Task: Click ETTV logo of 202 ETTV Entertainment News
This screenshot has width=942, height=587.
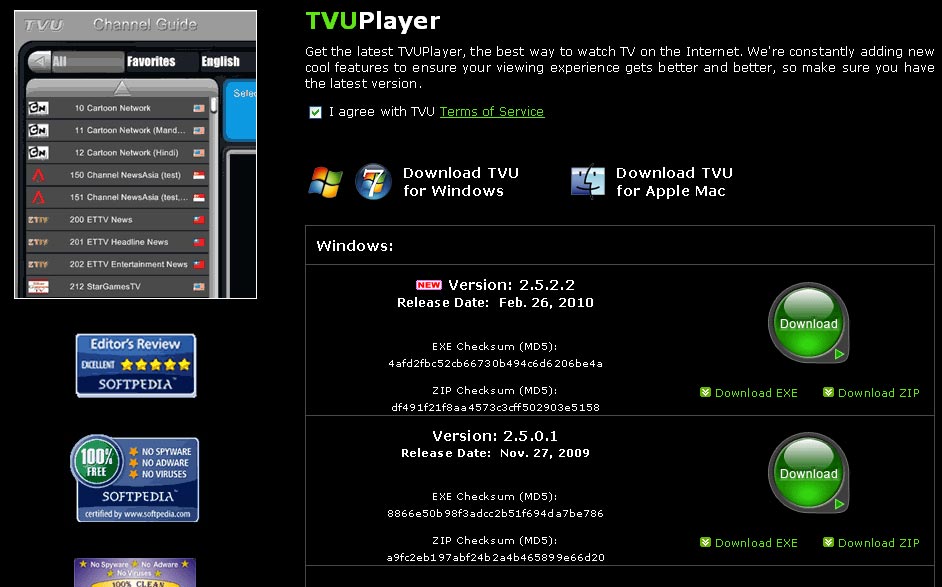Action: 38,264
